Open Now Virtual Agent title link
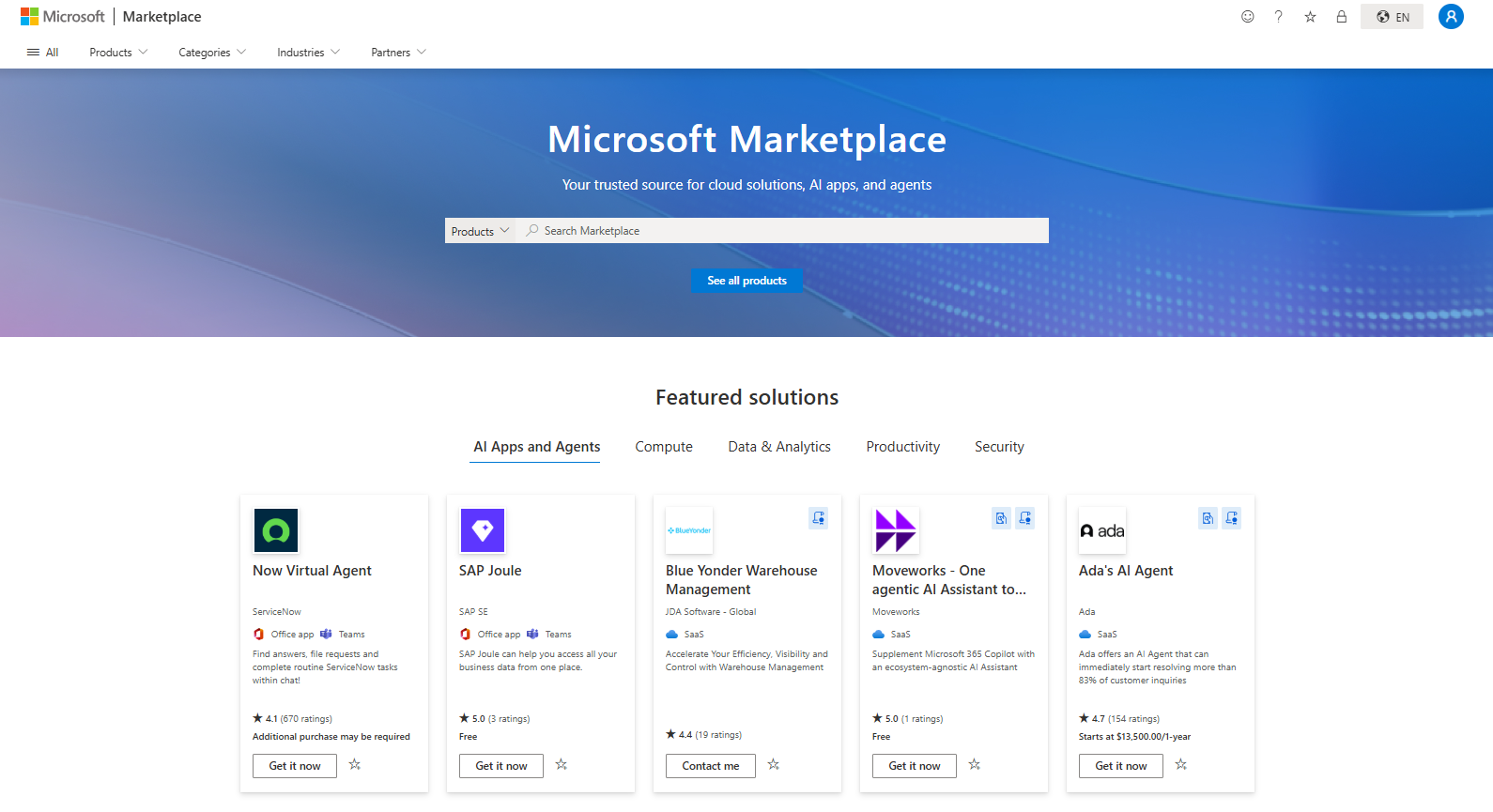The width and height of the screenshot is (1493, 812). coord(312,571)
